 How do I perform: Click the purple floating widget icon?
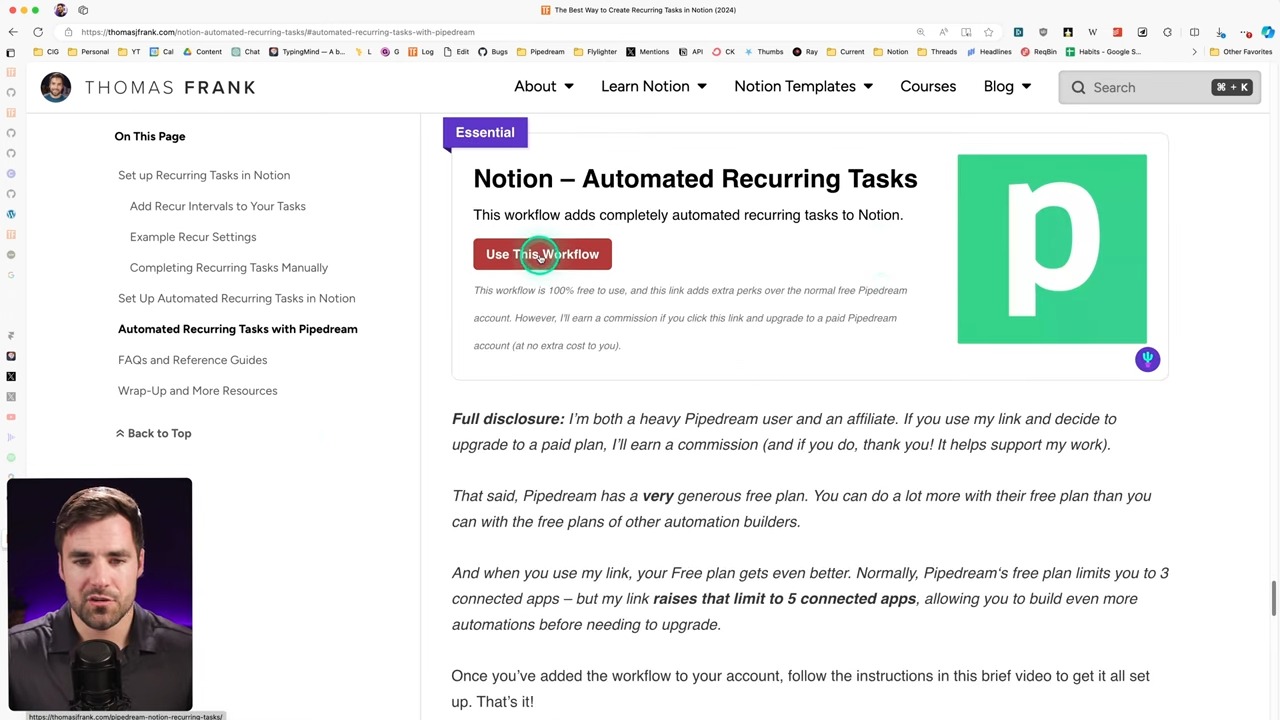[x=1147, y=359]
